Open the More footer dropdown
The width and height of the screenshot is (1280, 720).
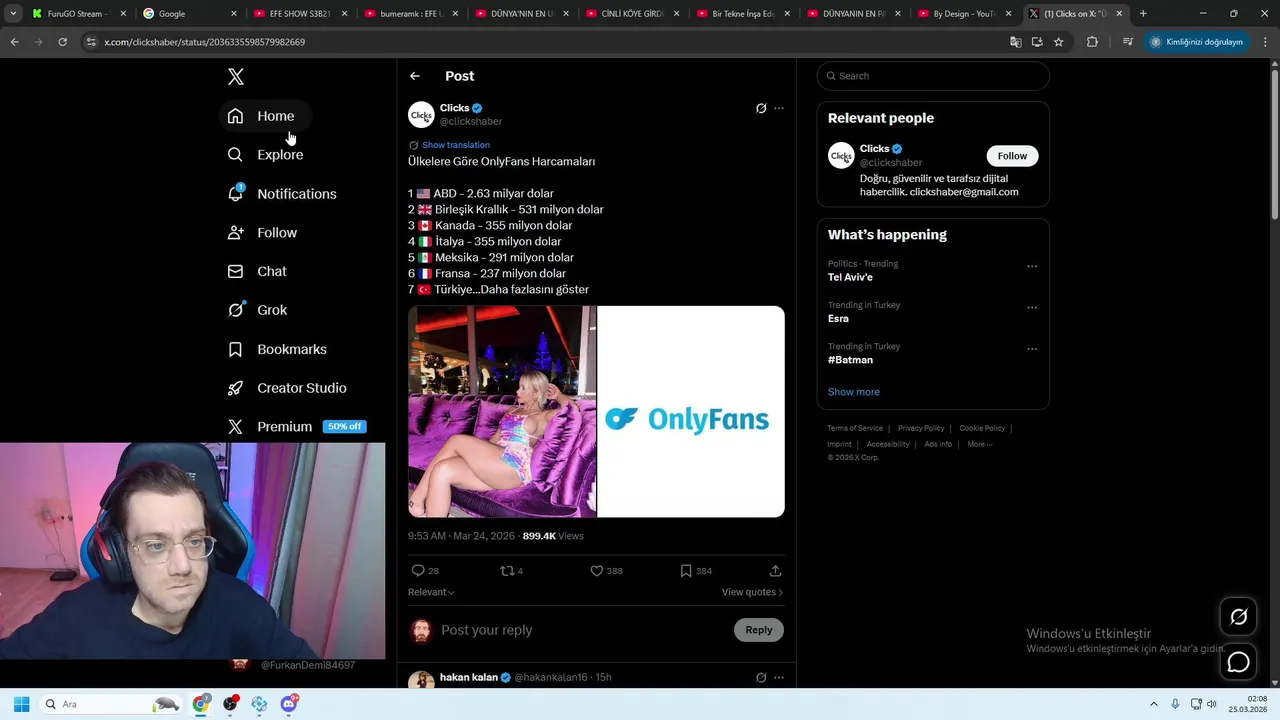point(980,444)
